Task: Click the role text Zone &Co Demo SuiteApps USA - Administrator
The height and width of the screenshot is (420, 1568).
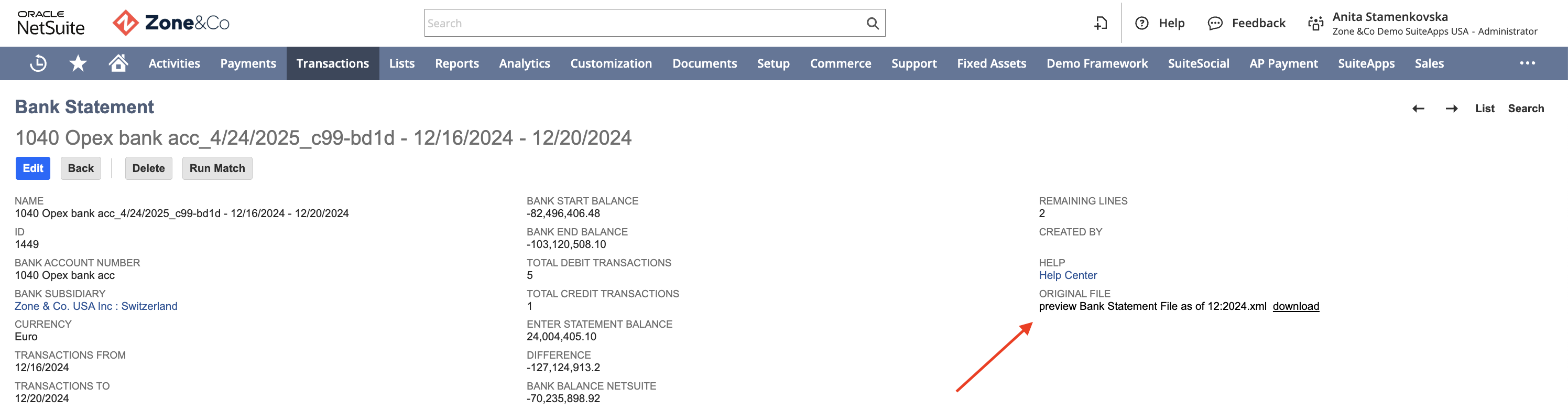Action: pos(1435,31)
